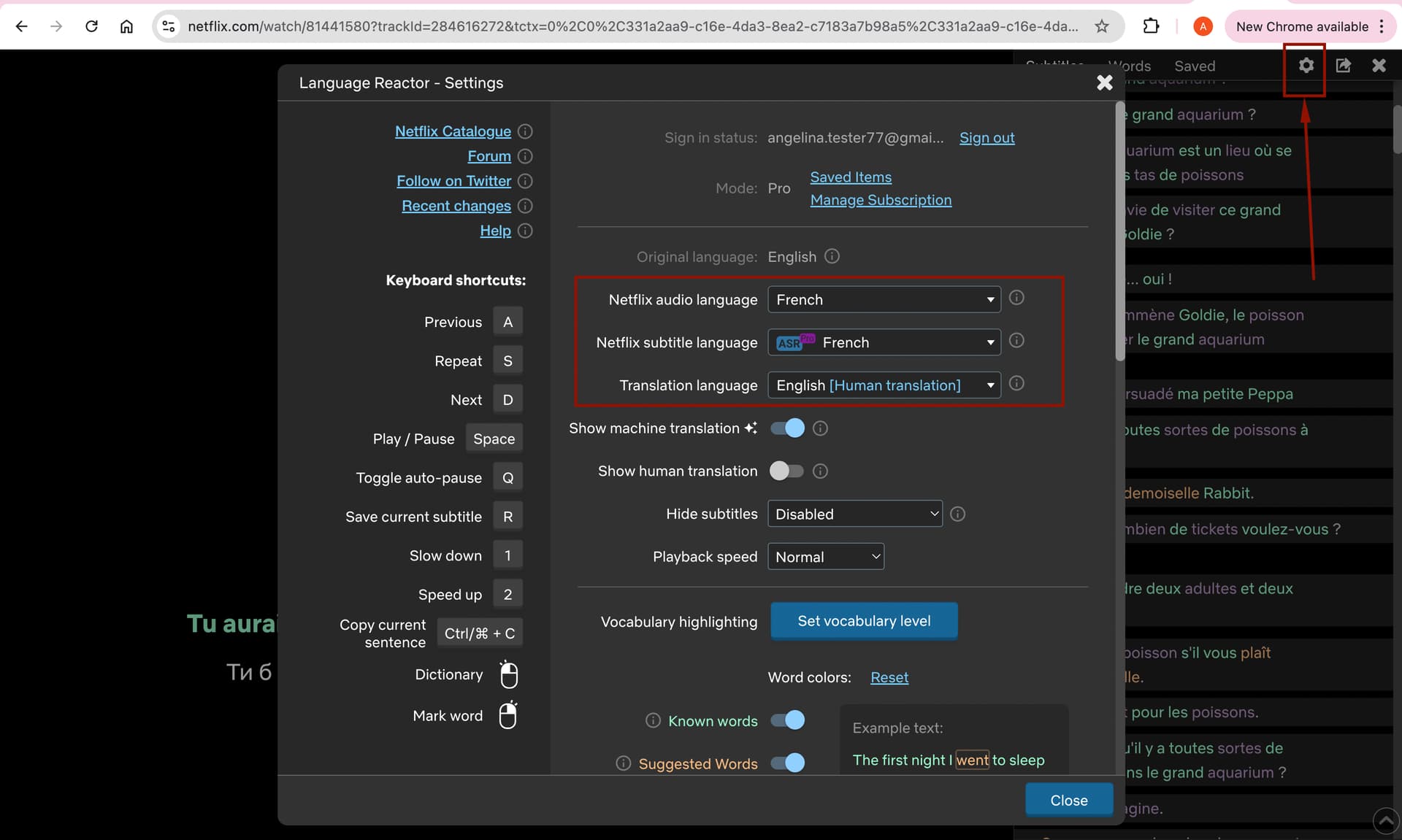Click info icon beside Netflix Catalogue link
Image resolution: width=1402 pixels, height=840 pixels.
pyautogui.click(x=525, y=131)
